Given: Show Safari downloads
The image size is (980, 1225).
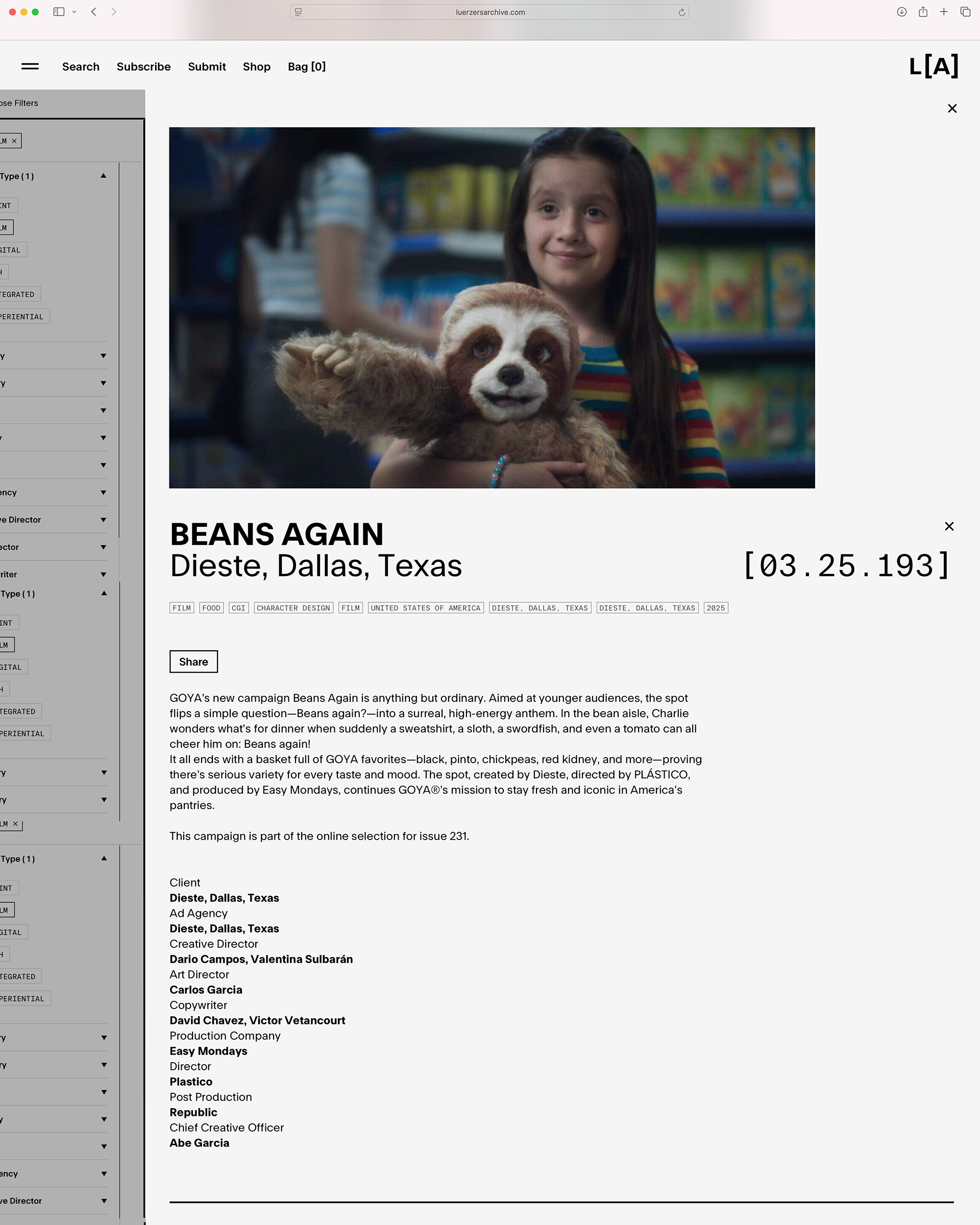Looking at the screenshot, I should click(901, 12).
